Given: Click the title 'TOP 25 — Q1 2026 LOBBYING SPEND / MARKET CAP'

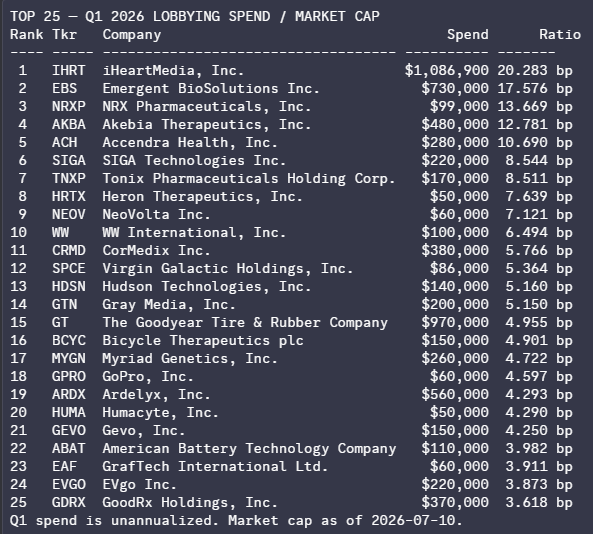Looking at the screenshot, I should (x=195, y=16).
